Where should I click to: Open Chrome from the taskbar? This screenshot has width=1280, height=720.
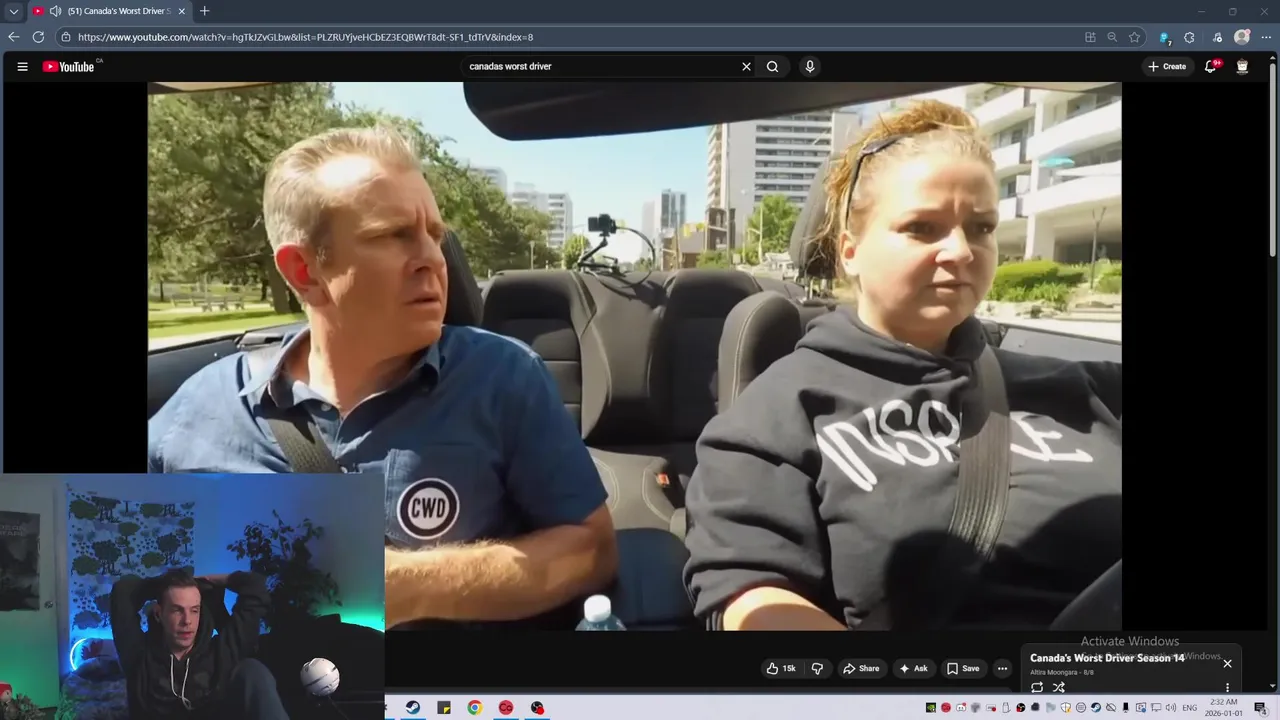[x=475, y=708]
